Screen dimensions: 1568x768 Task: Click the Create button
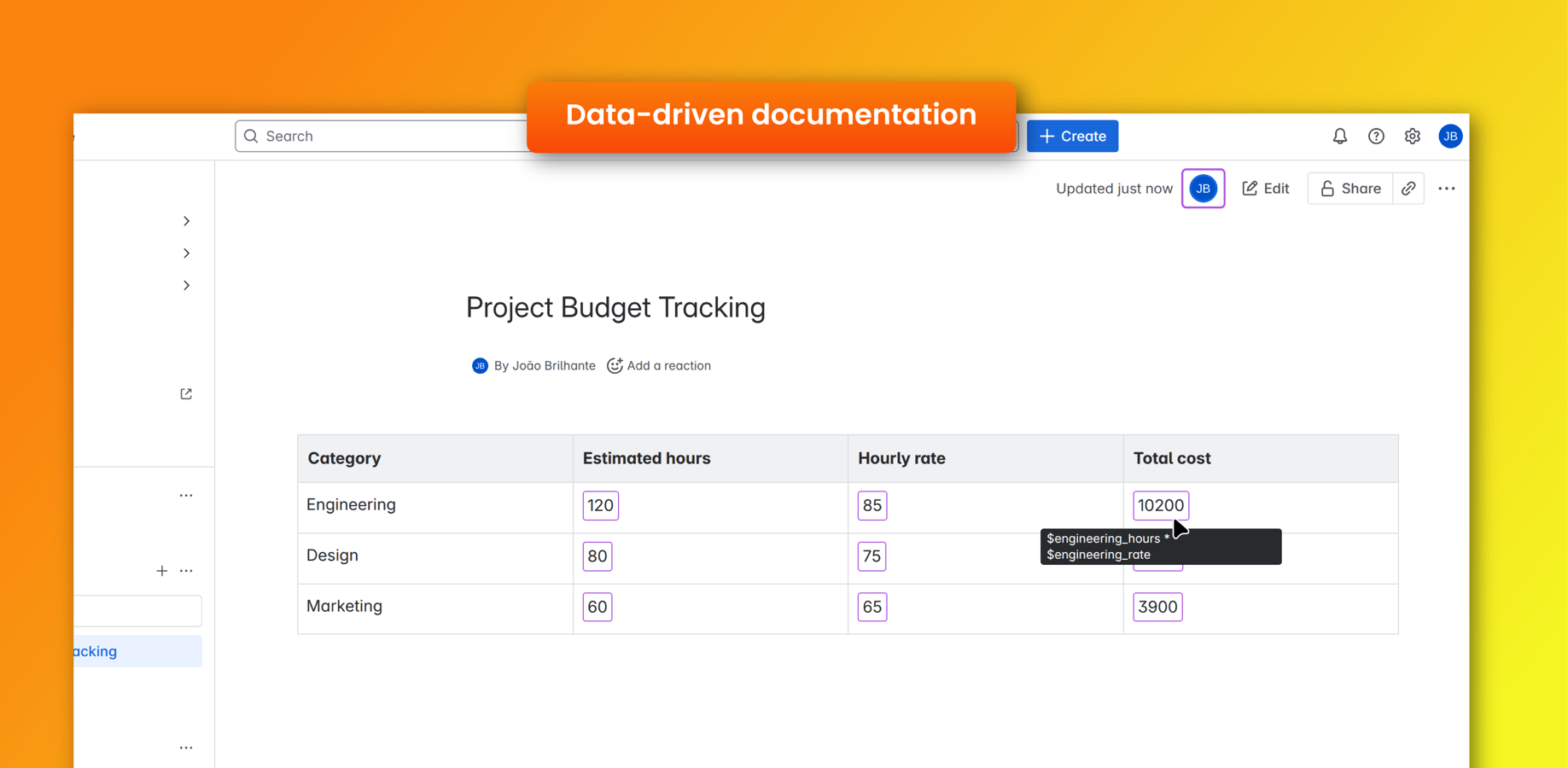[1073, 137]
